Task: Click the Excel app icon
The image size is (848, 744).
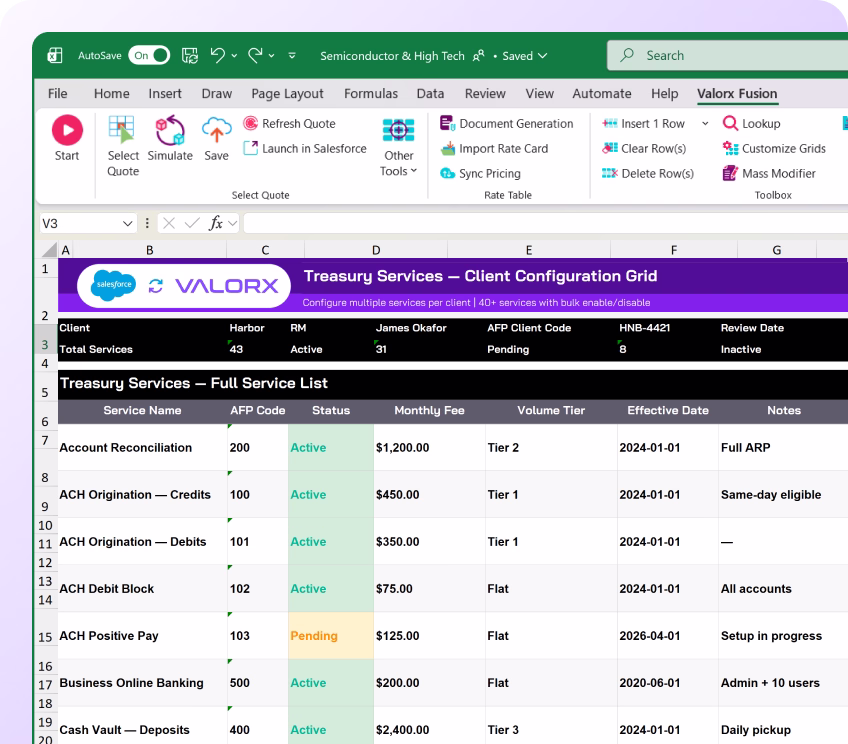Action: (55, 55)
